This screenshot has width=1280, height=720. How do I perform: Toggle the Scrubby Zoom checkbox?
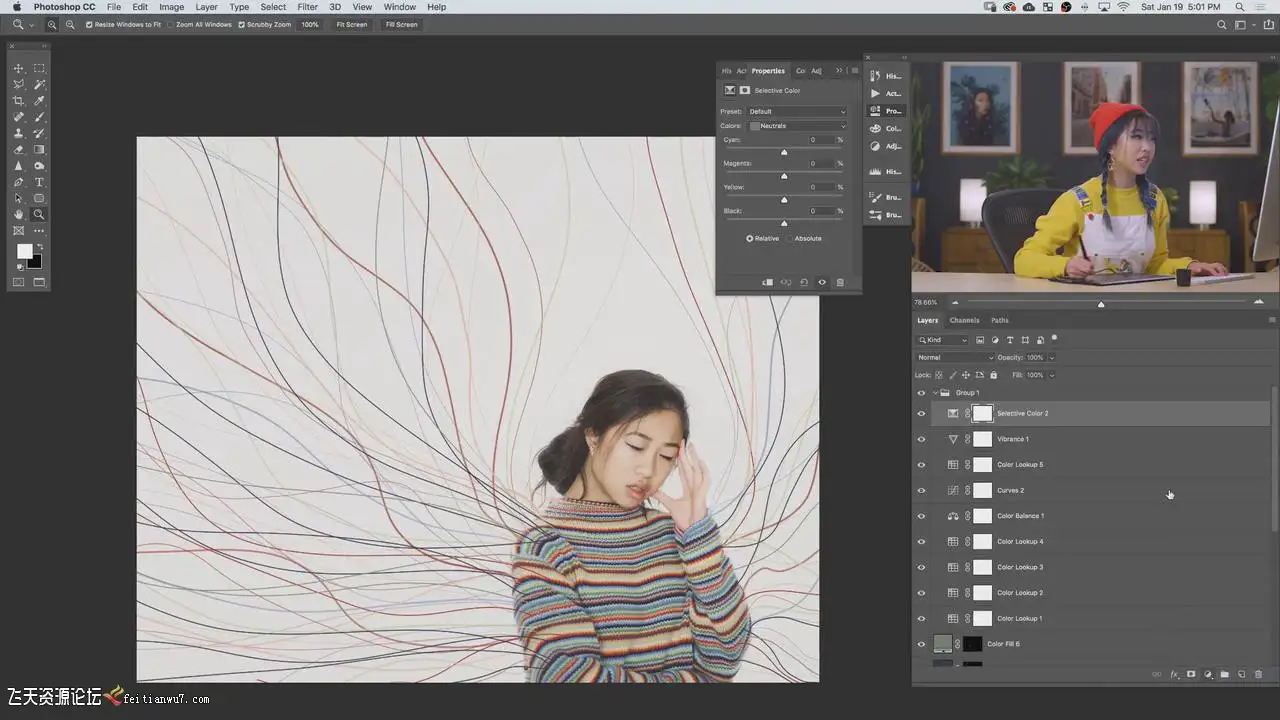coord(241,24)
